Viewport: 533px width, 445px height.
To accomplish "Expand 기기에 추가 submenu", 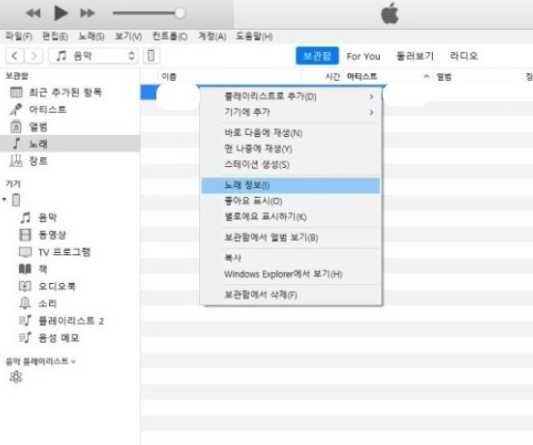I will pyautogui.click(x=291, y=112).
